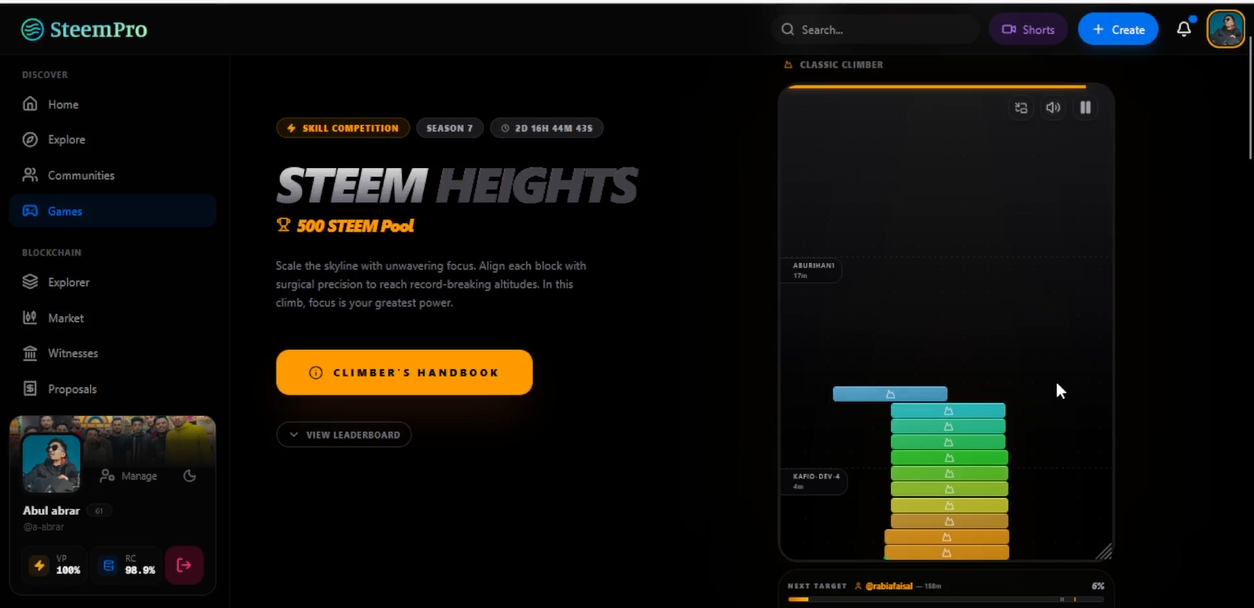Click the Classic Climber crown icon
This screenshot has width=1254, height=608.
pyautogui.click(x=789, y=65)
